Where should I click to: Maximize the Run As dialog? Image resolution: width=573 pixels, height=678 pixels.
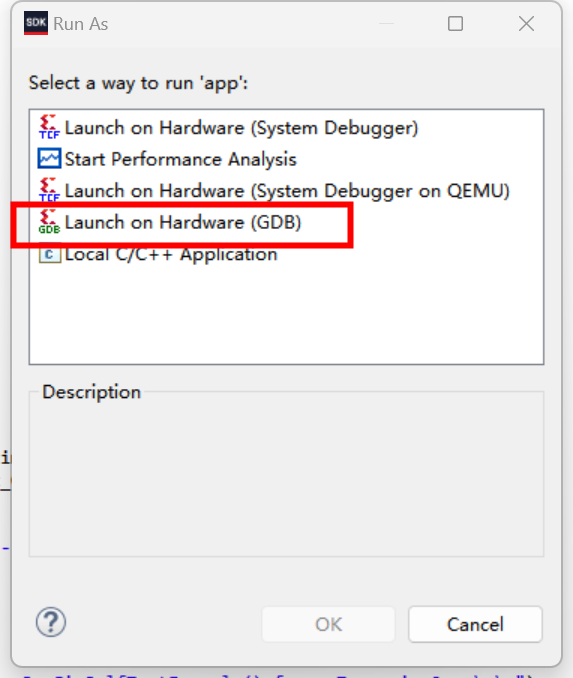point(455,23)
